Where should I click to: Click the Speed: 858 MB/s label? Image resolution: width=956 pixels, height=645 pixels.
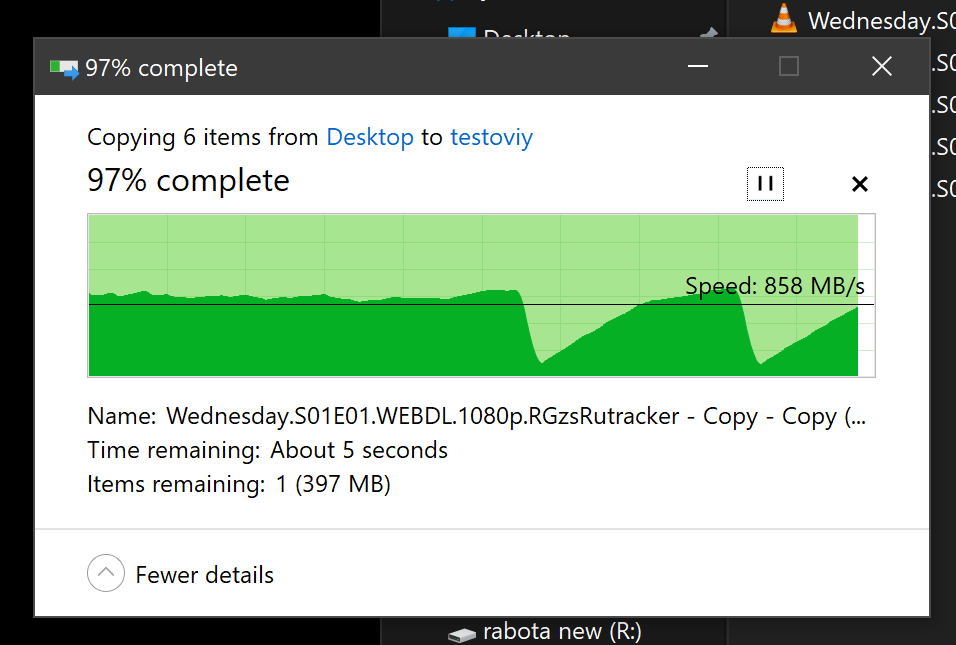pyautogui.click(x=775, y=285)
